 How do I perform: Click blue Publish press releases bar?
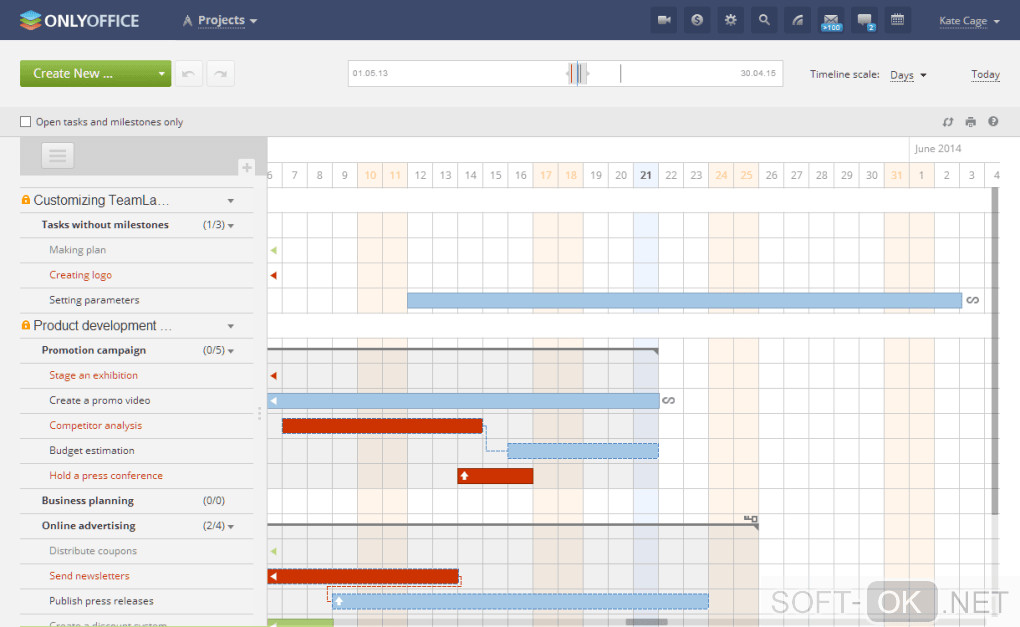coord(520,601)
